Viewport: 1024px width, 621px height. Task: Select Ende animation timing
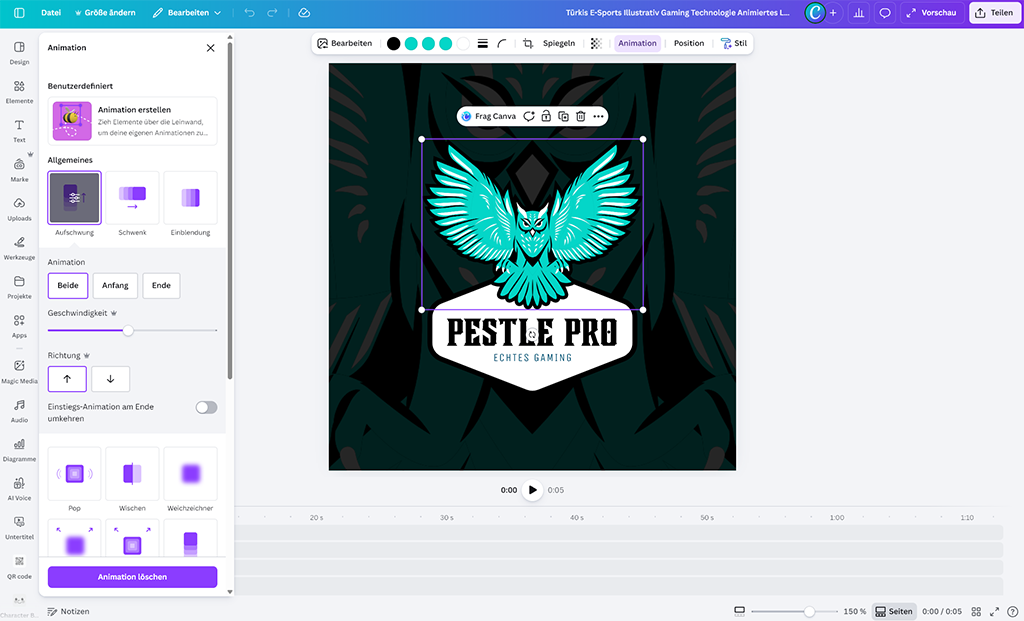161,285
